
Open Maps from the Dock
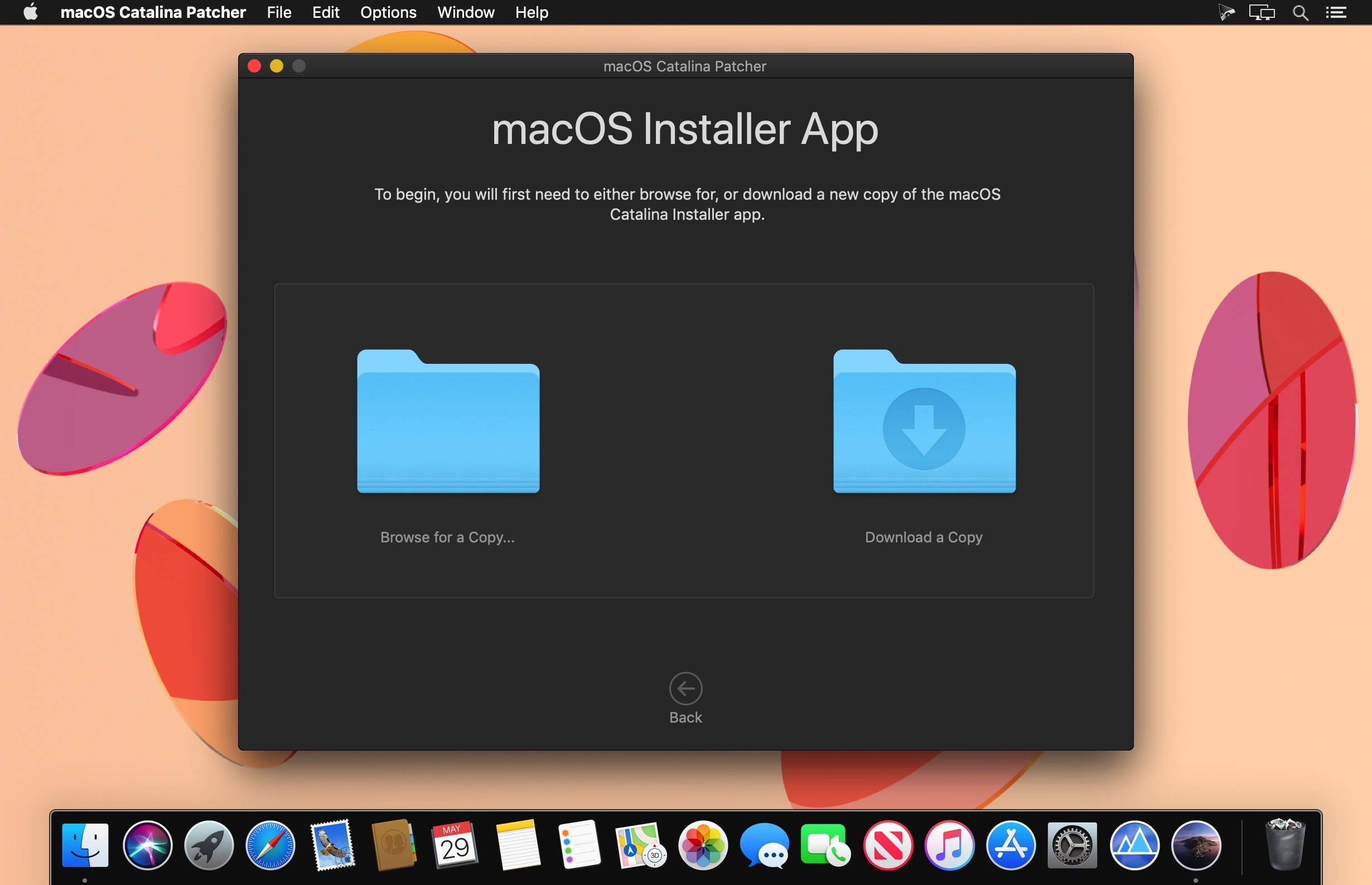click(640, 845)
